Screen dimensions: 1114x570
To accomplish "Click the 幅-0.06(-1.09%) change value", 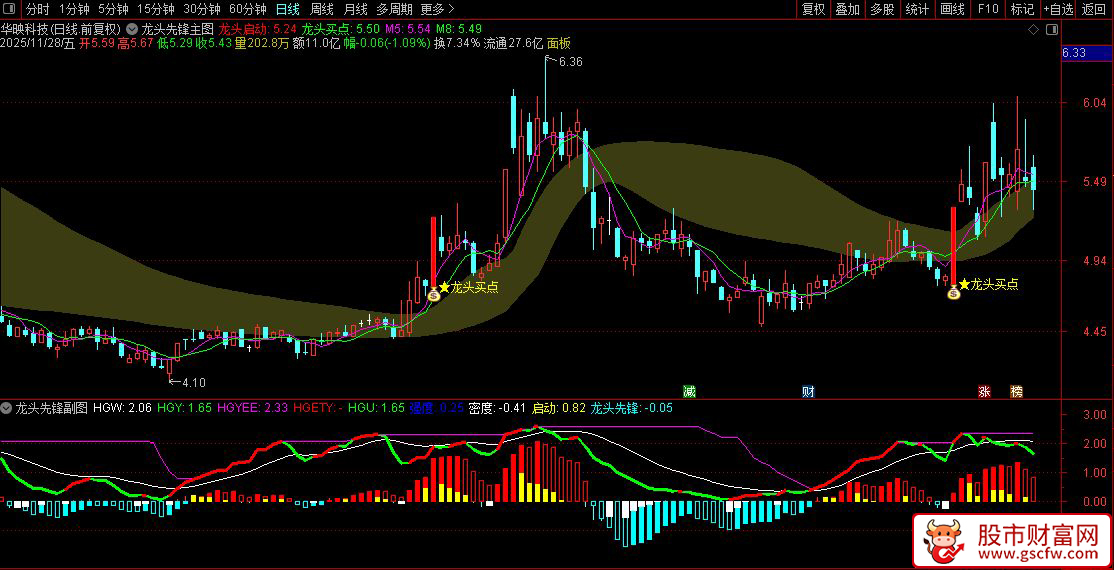I will (x=387, y=43).
